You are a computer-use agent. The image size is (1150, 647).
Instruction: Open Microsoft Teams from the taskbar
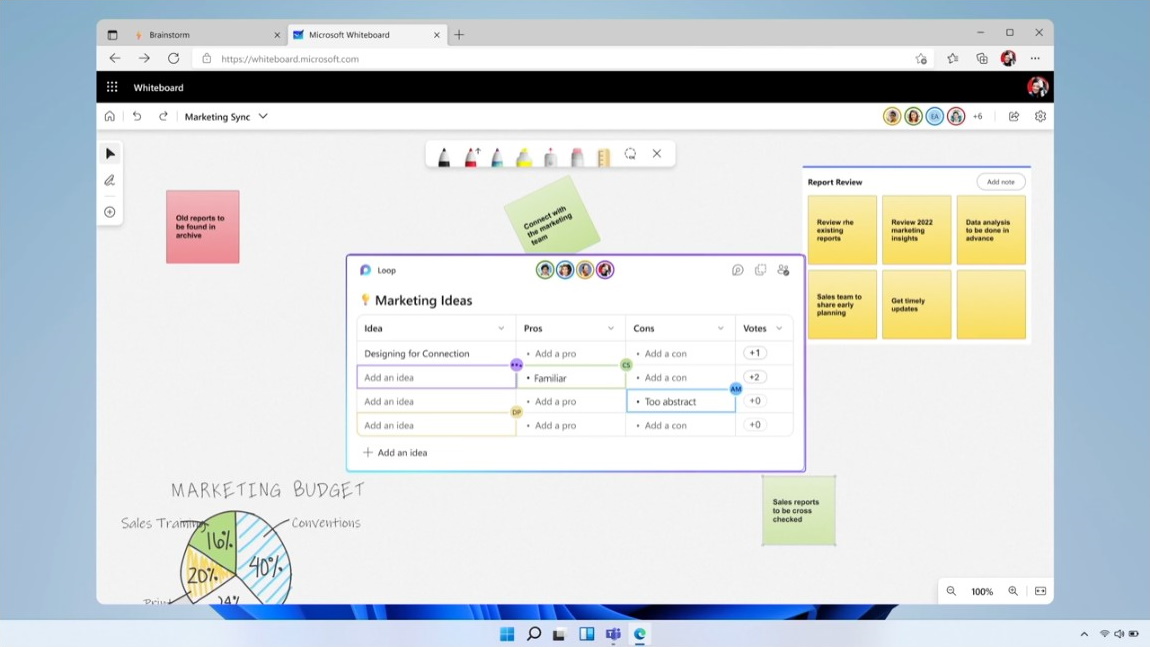tap(613, 634)
